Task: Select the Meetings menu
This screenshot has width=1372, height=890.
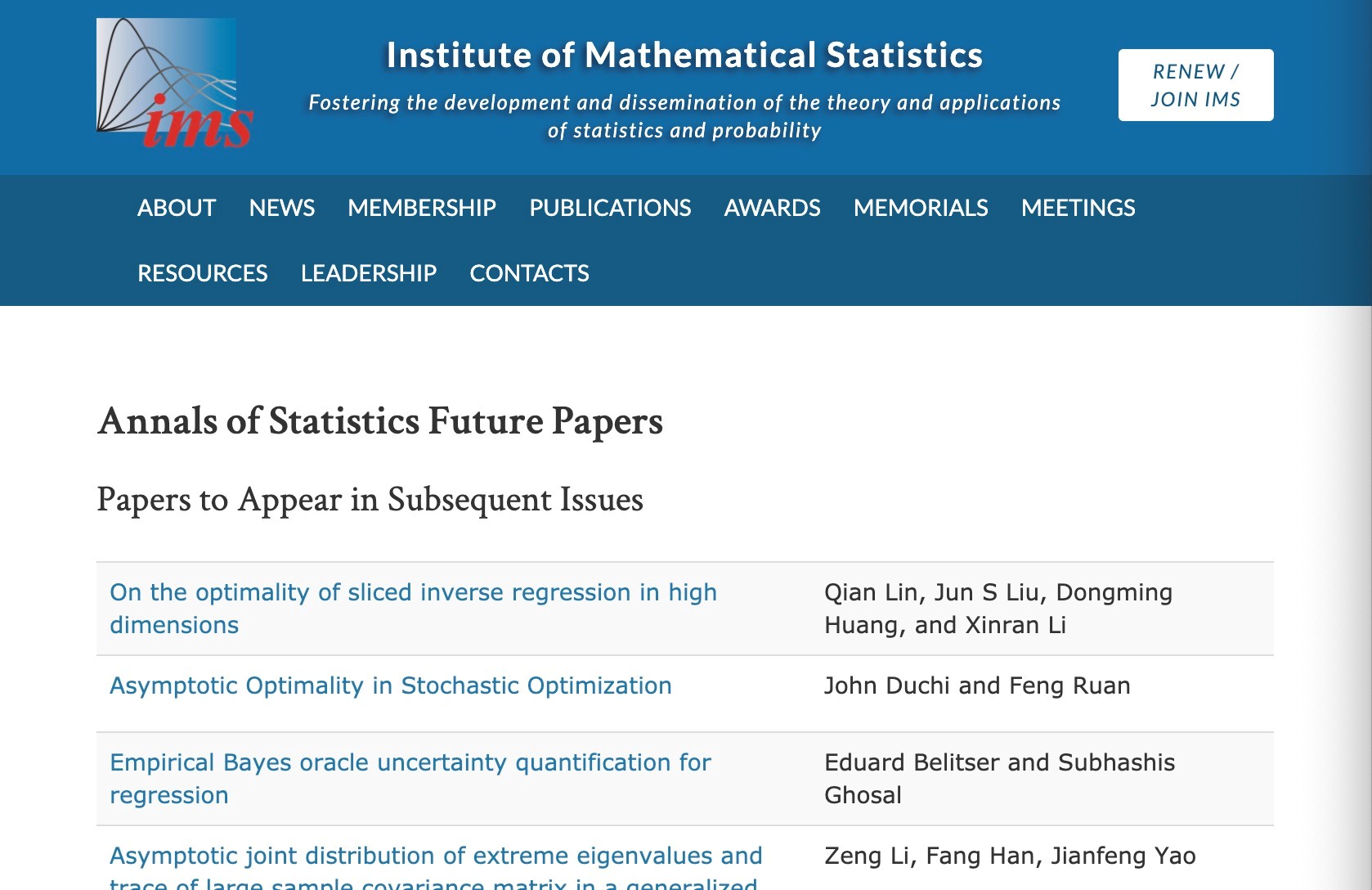Action: [x=1078, y=208]
